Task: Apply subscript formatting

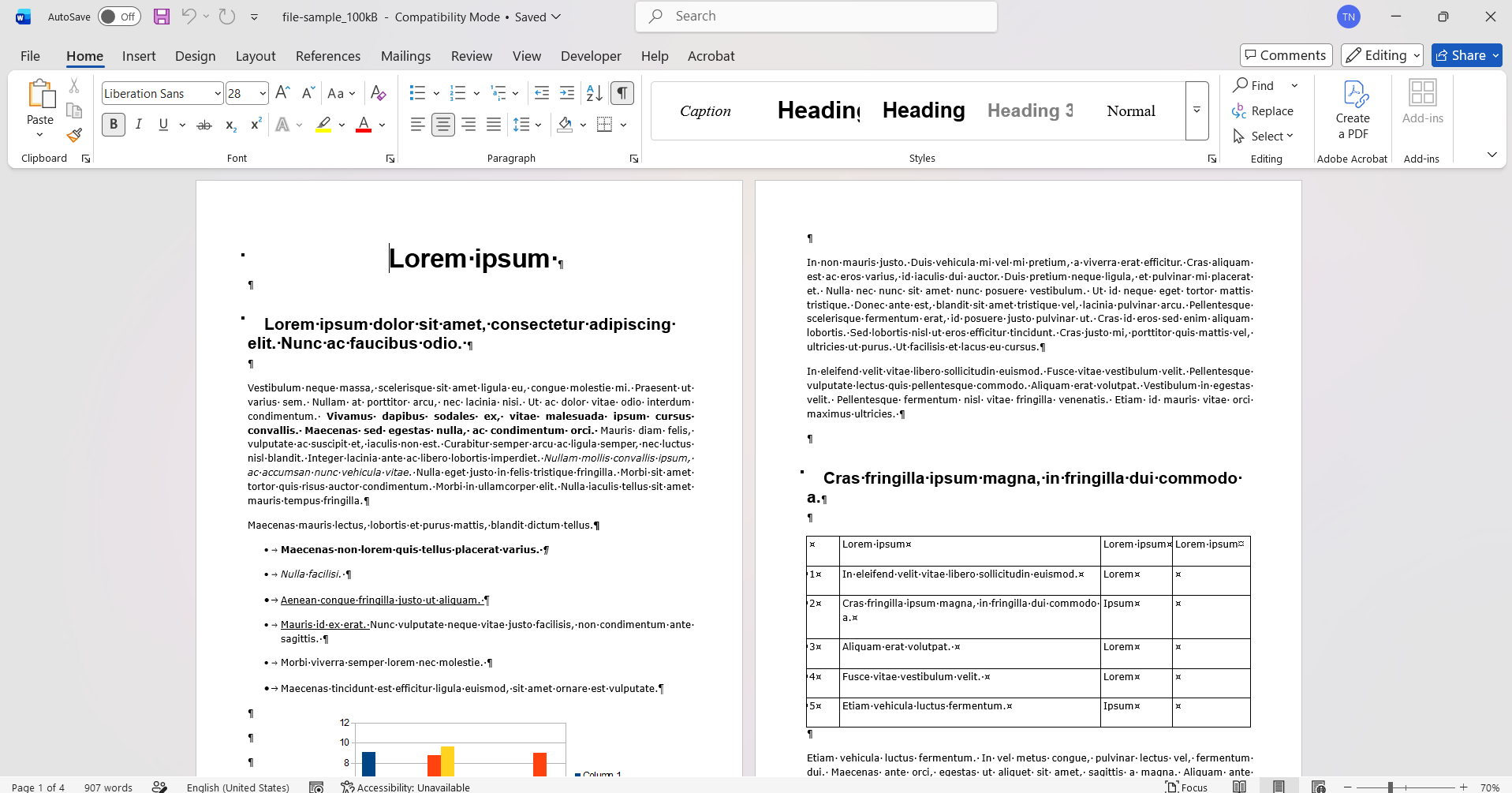Action: (x=230, y=125)
